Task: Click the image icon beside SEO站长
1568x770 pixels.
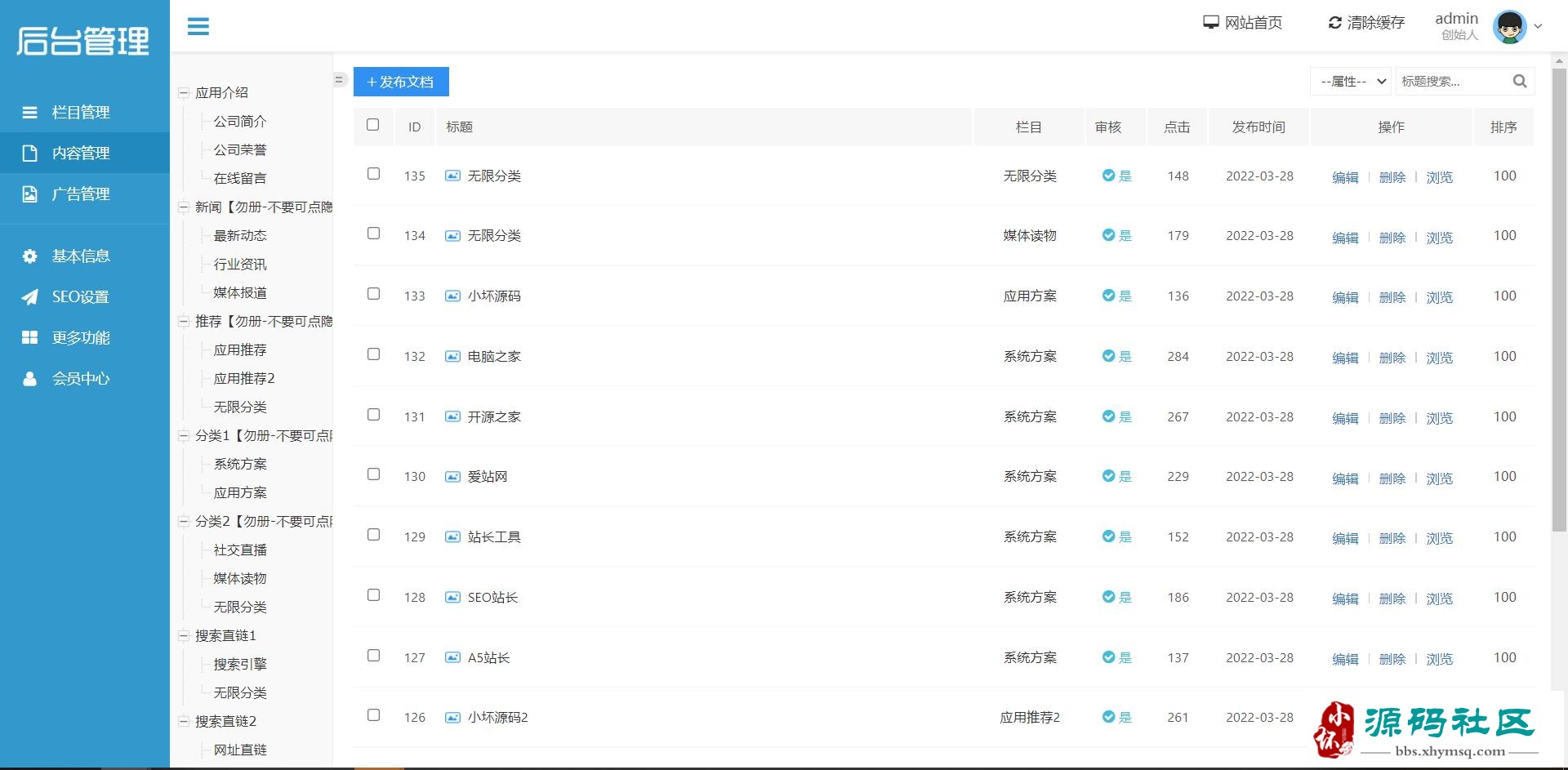Action: tap(452, 598)
